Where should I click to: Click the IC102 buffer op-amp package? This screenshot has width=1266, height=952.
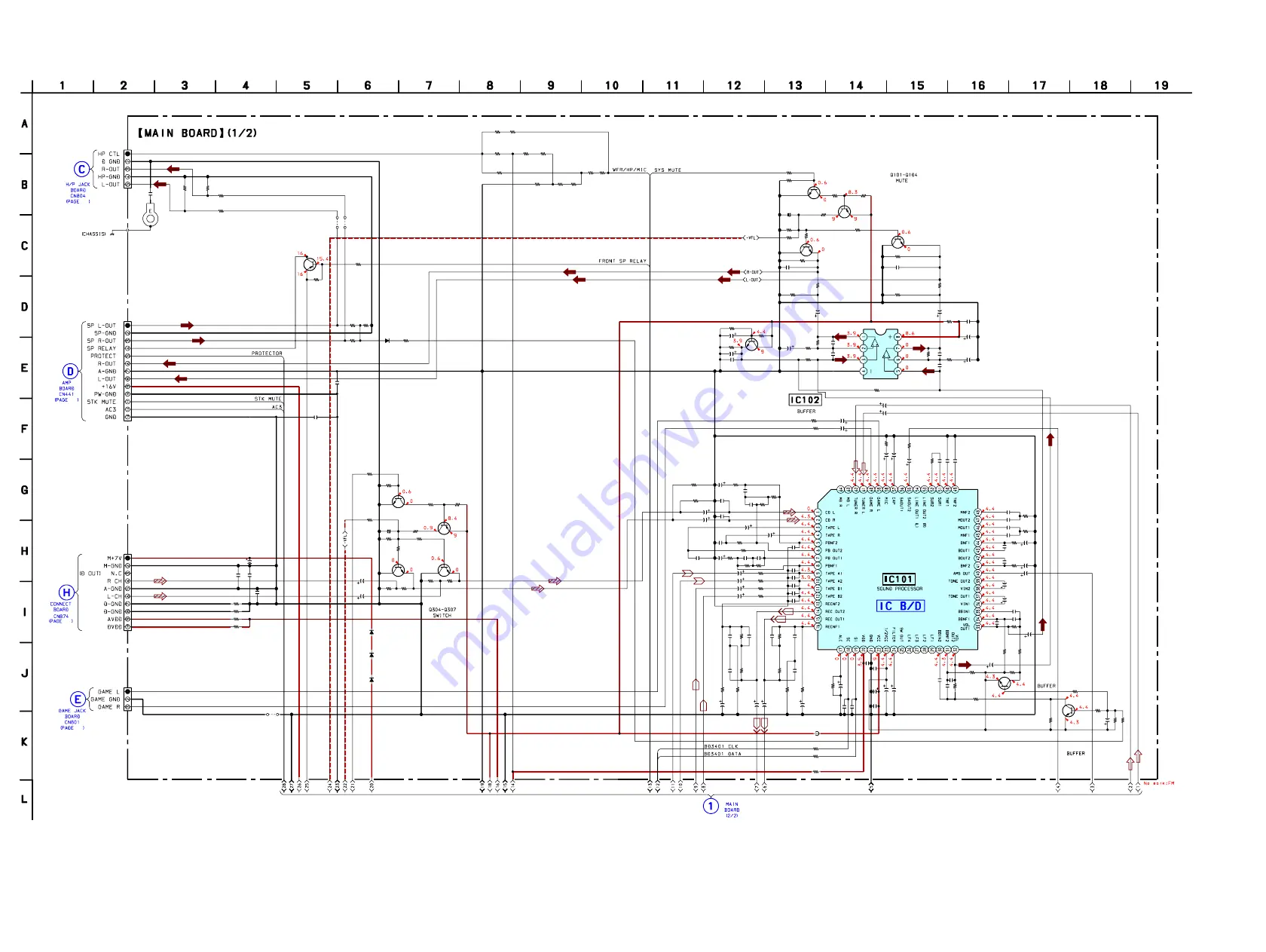click(x=880, y=354)
